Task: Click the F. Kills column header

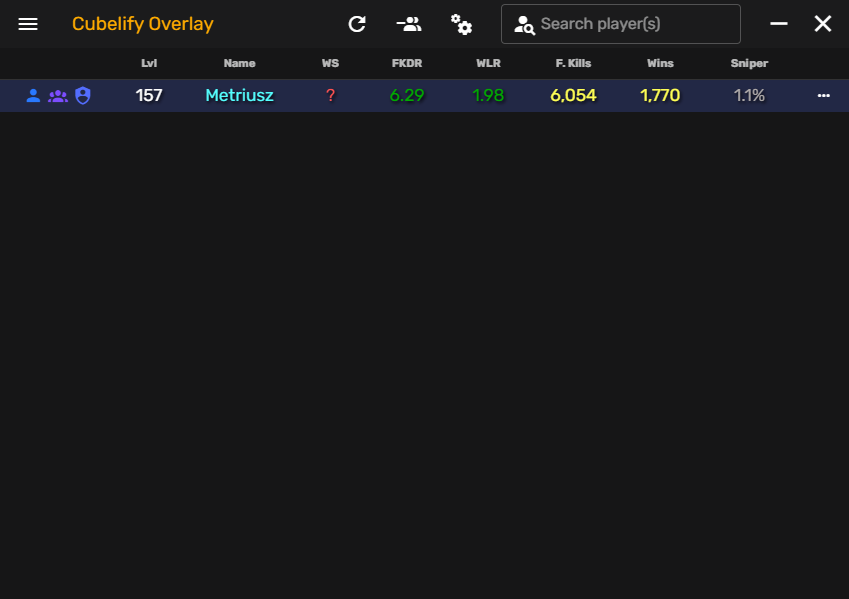Action: click(573, 63)
